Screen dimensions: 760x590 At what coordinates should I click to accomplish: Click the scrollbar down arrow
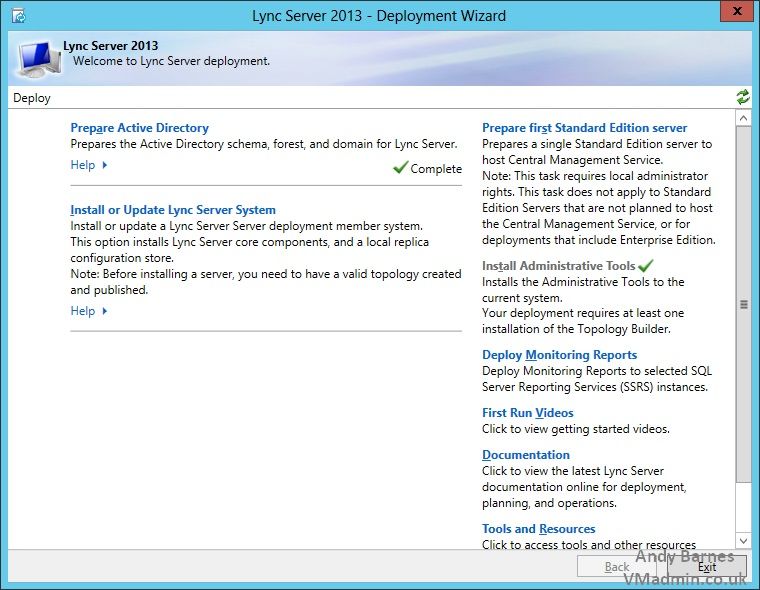click(743, 540)
